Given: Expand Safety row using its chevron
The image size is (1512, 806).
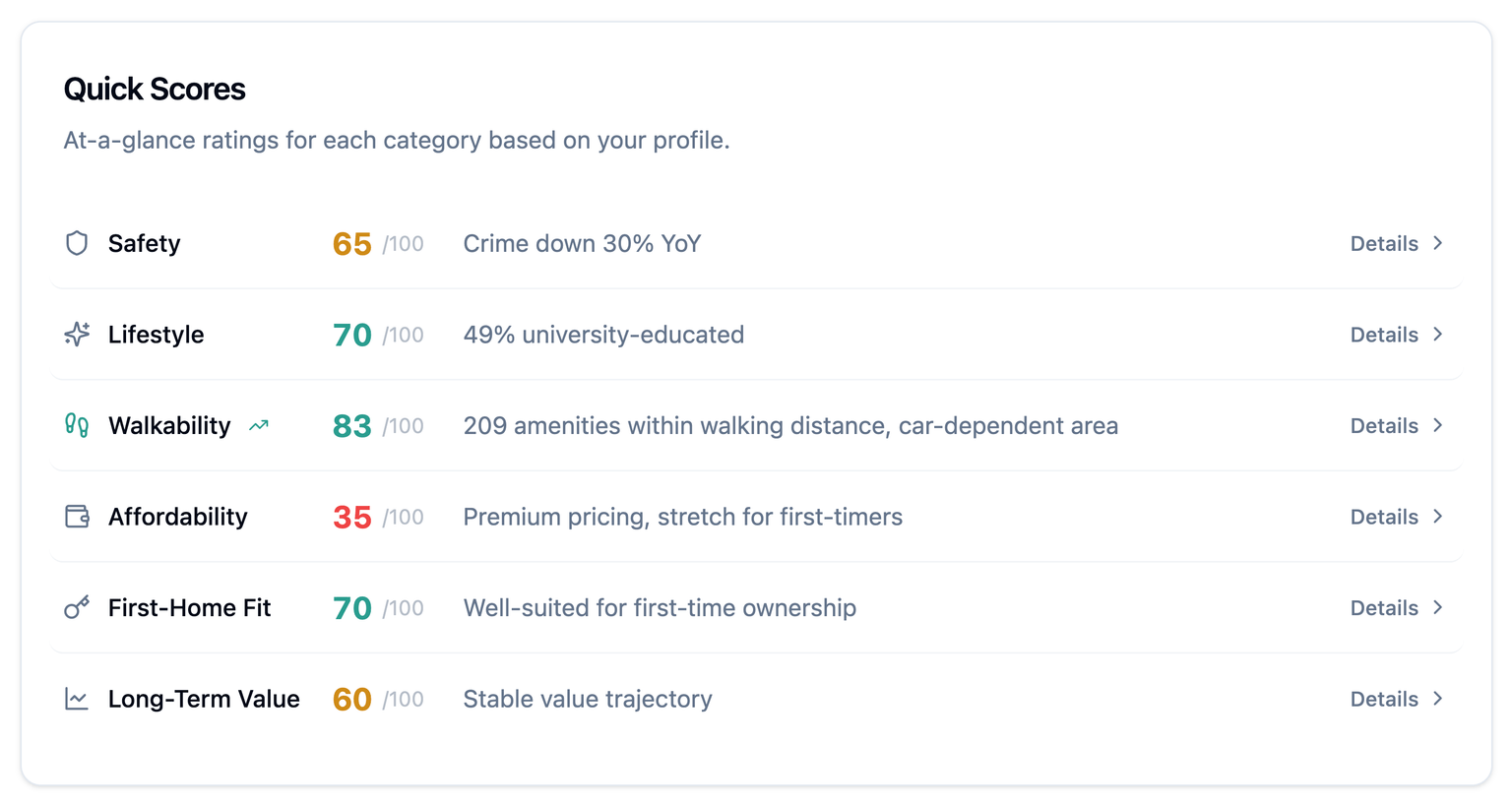Looking at the screenshot, I should (1438, 243).
